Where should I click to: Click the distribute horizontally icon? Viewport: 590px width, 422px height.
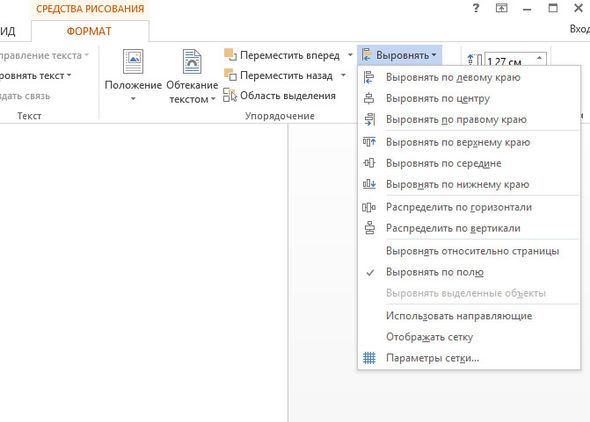pos(369,207)
